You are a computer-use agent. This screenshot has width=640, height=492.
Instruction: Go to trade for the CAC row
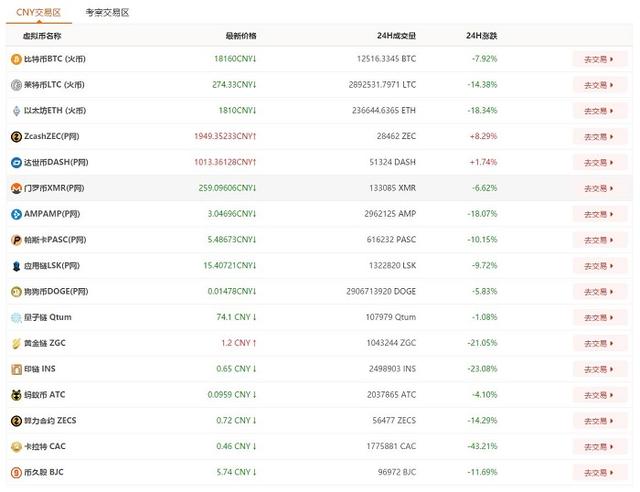pyautogui.click(x=599, y=447)
